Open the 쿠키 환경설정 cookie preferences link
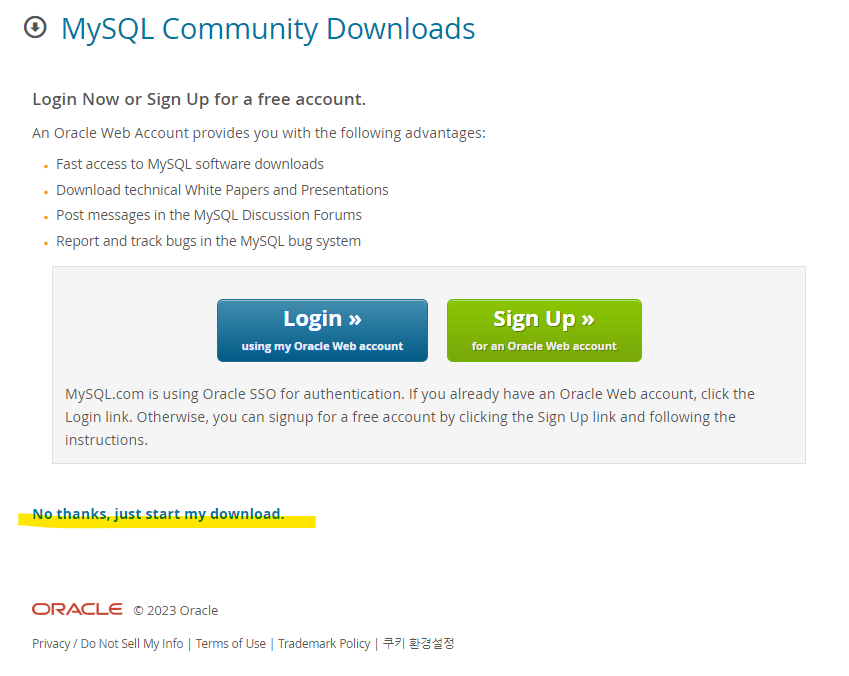 [419, 644]
